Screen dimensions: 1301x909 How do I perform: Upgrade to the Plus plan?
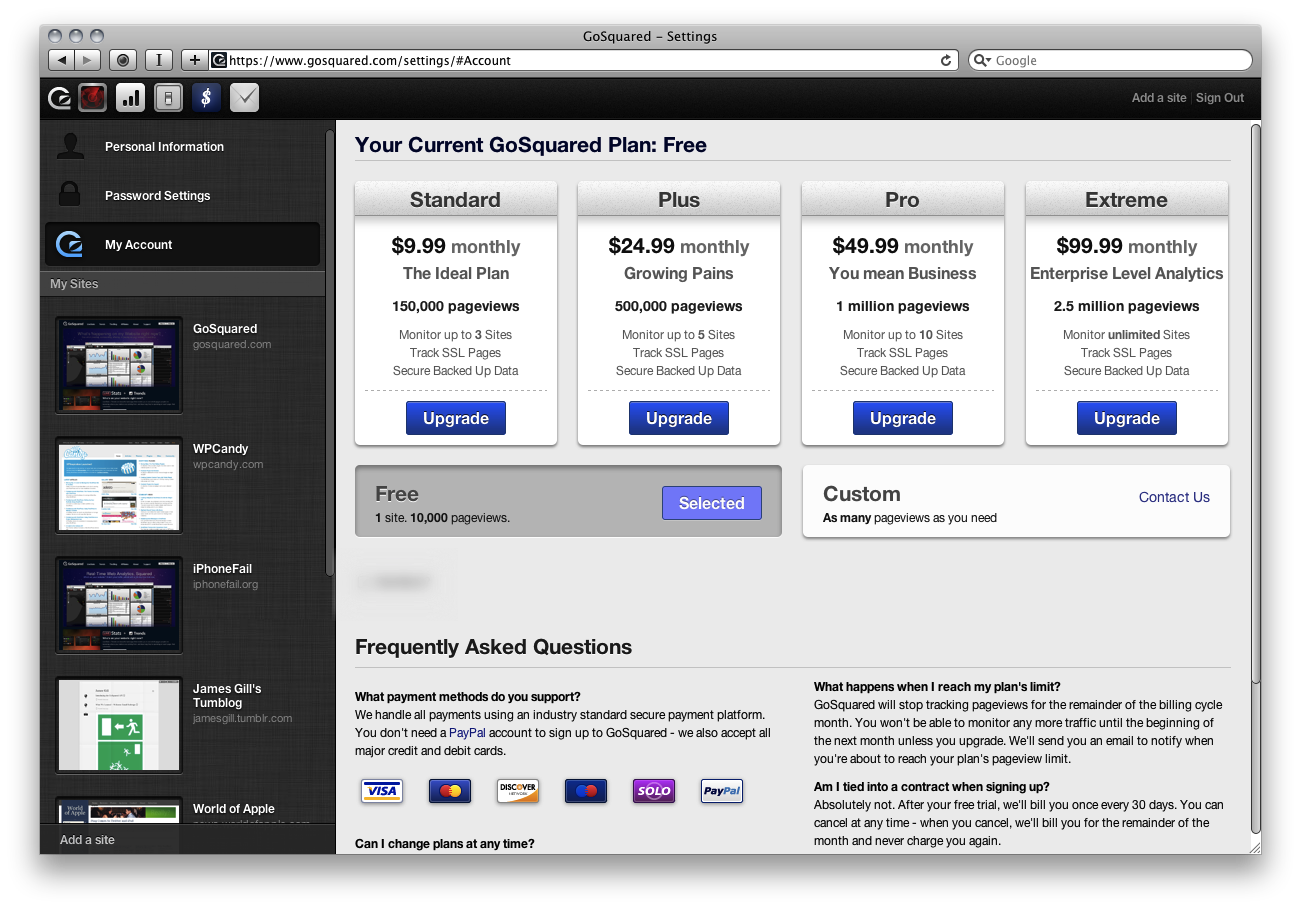point(679,418)
